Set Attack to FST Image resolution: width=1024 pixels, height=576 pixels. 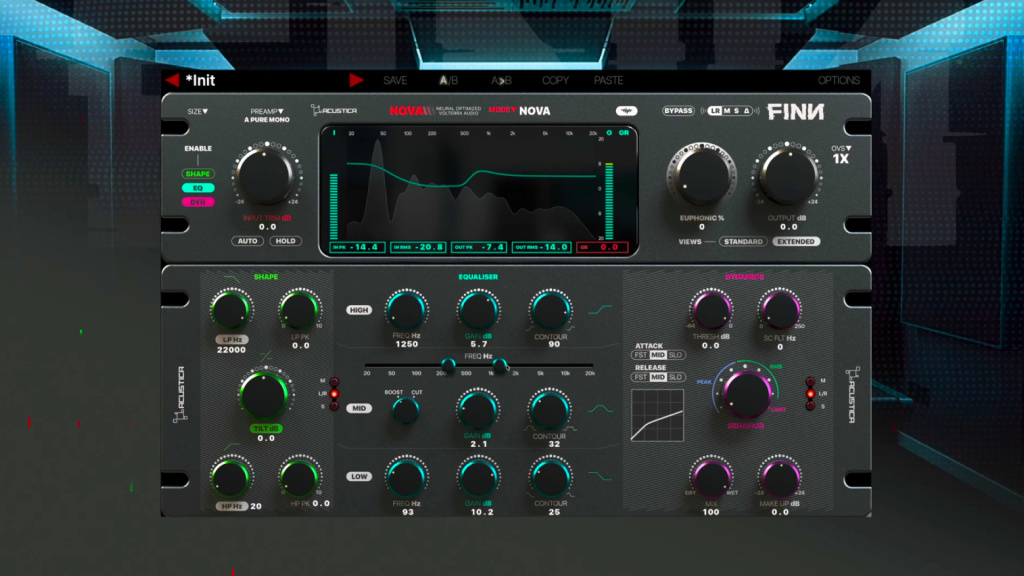click(640, 355)
